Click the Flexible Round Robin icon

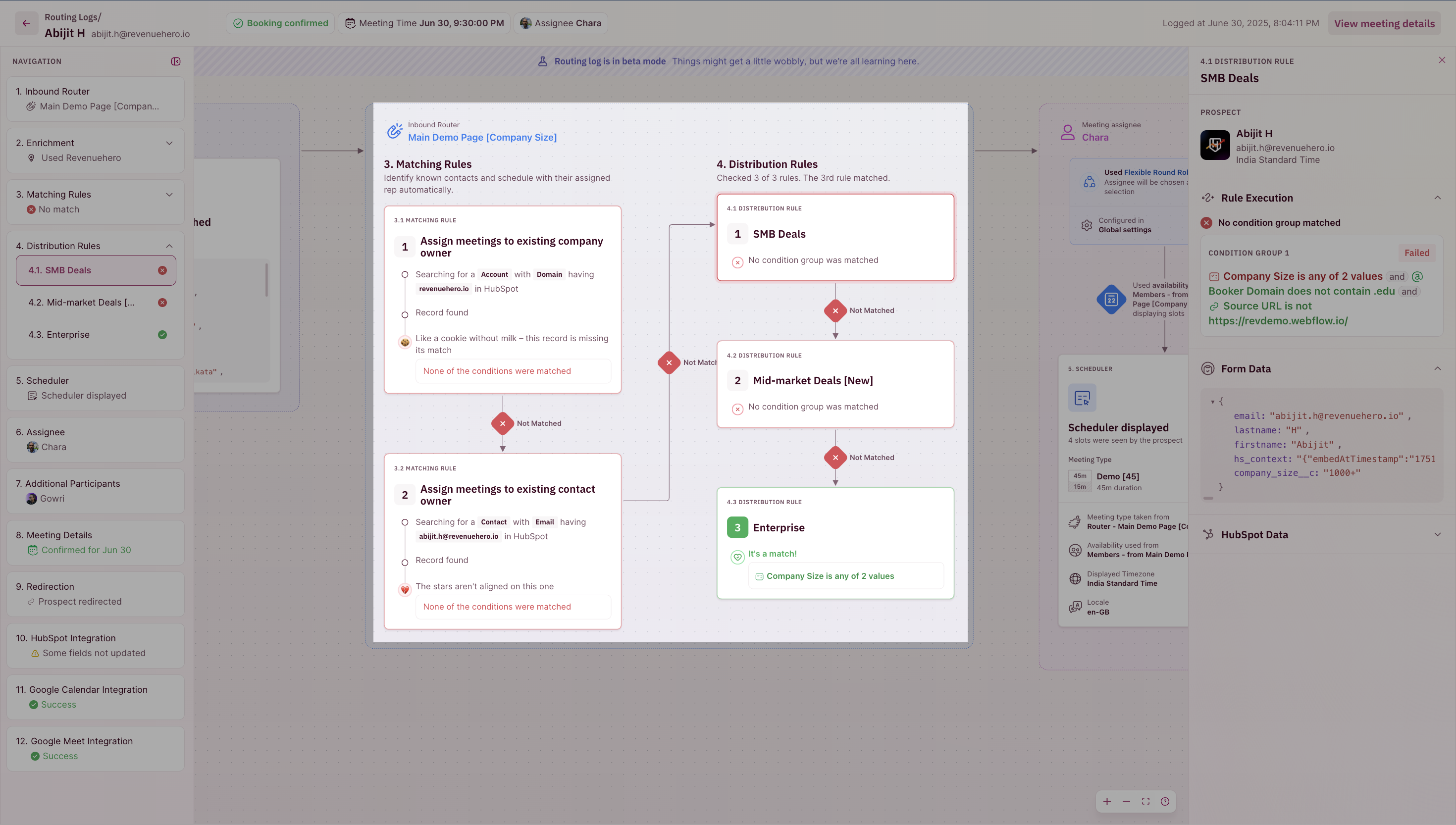click(x=1090, y=181)
